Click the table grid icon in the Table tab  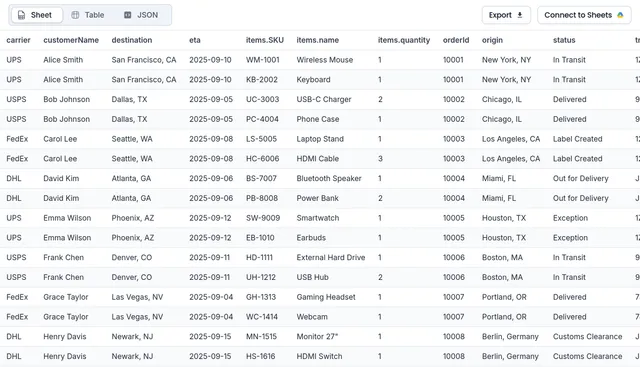point(75,15)
